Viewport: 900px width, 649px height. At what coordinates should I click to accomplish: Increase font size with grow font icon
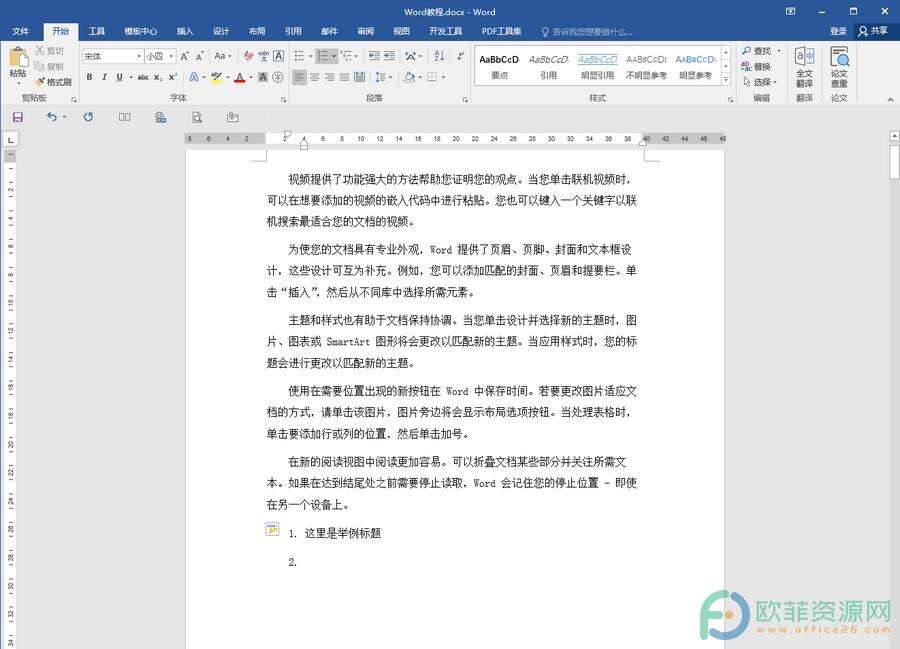coord(184,56)
